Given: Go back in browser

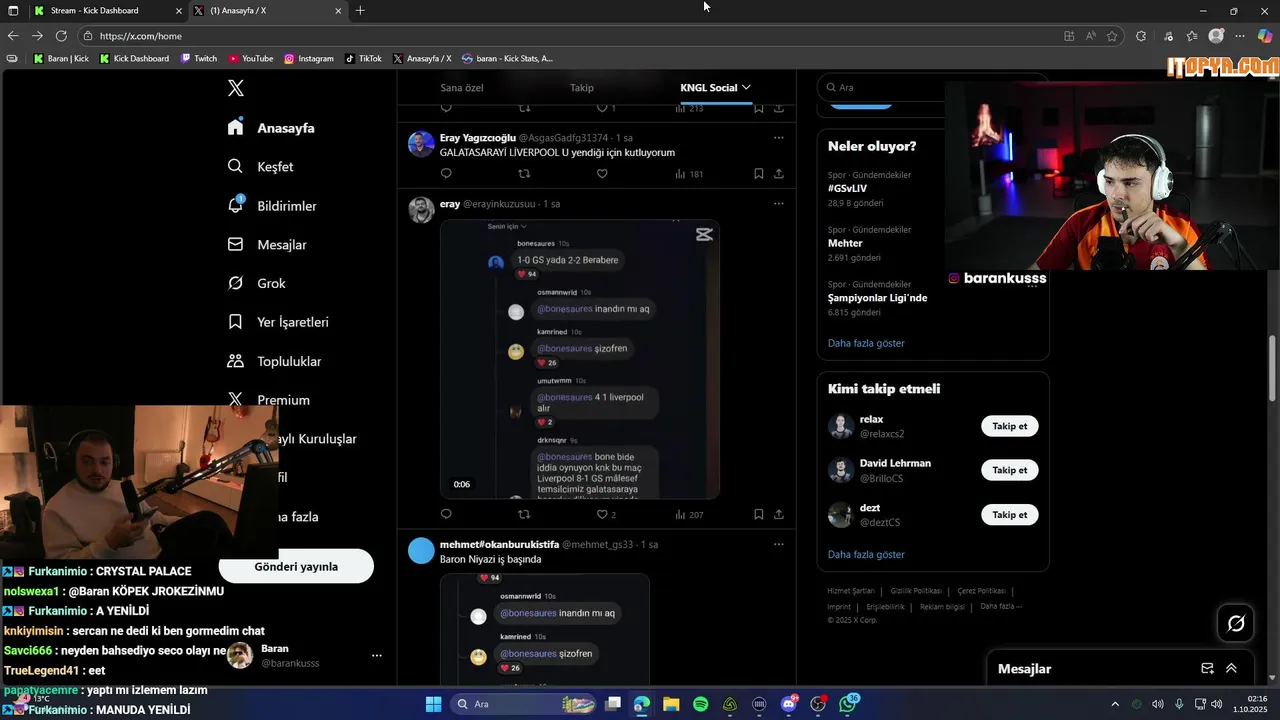Looking at the screenshot, I should coord(13,36).
